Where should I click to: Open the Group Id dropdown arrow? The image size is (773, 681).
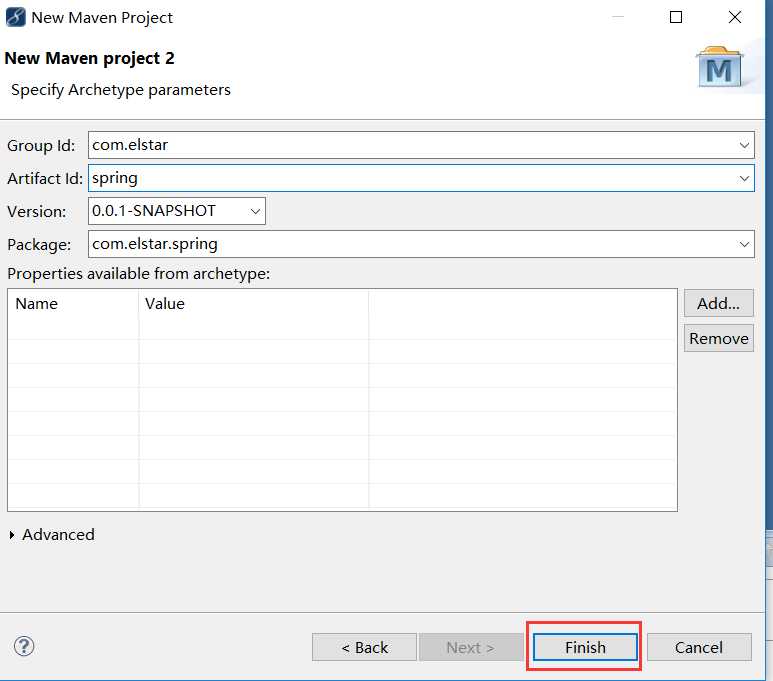(x=744, y=145)
